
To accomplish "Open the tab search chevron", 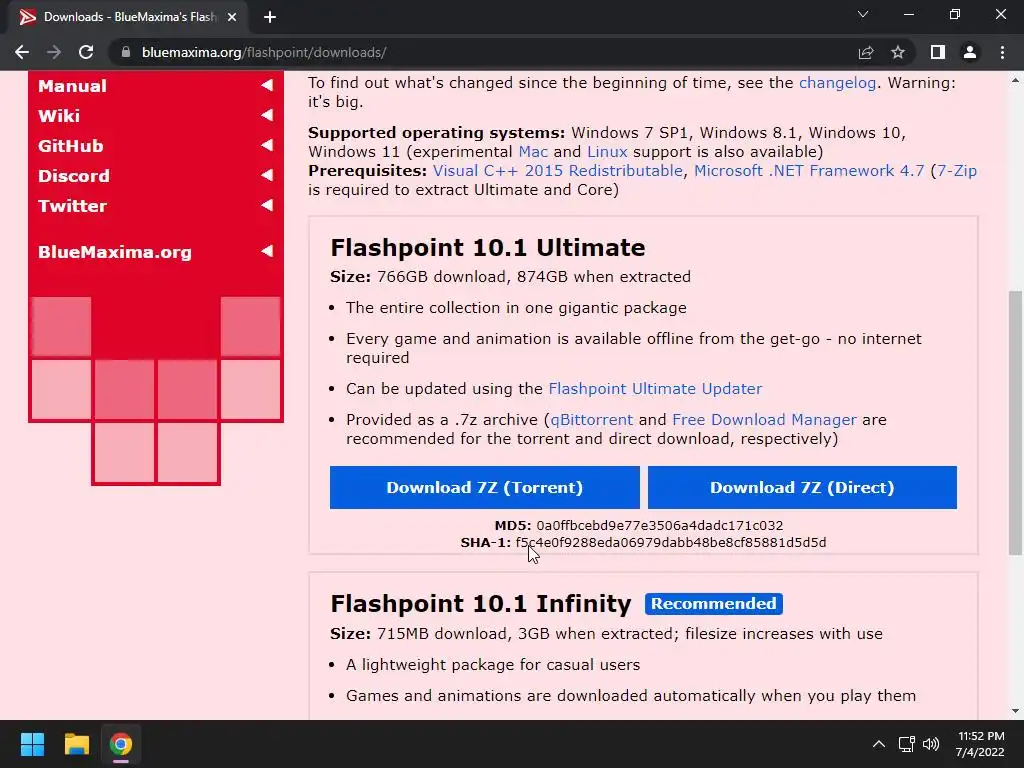I will pos(863,14).
